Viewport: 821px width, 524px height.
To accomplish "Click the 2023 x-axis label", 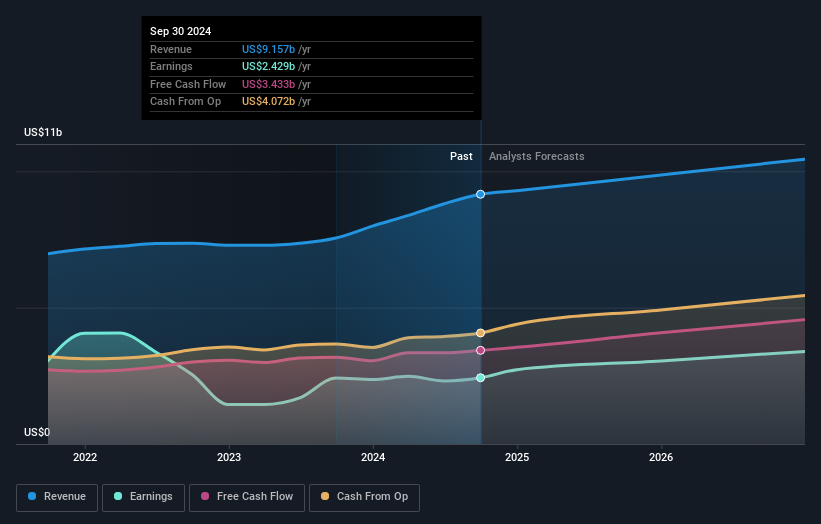I will [229, 457].
